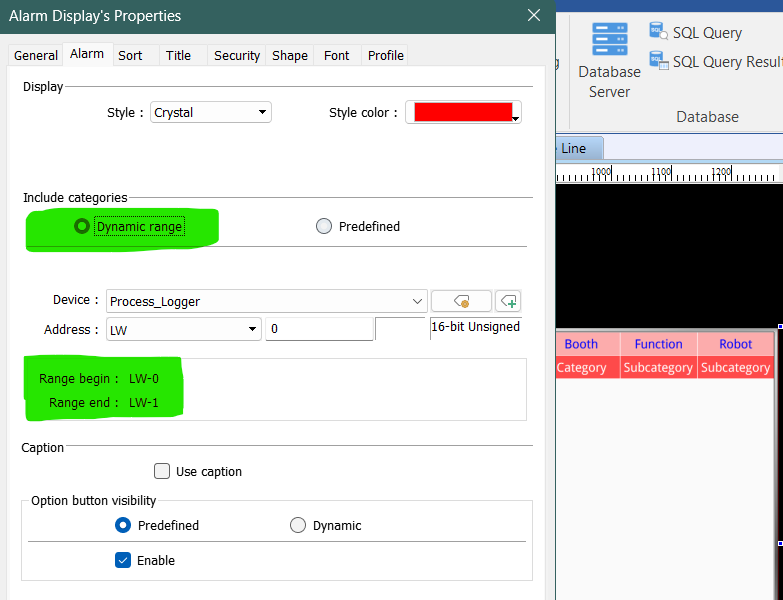The height and width of the screenshot is (600, 783).
Task: Choose Dynamic option button visibility
Action: click(x=298, y=525)
